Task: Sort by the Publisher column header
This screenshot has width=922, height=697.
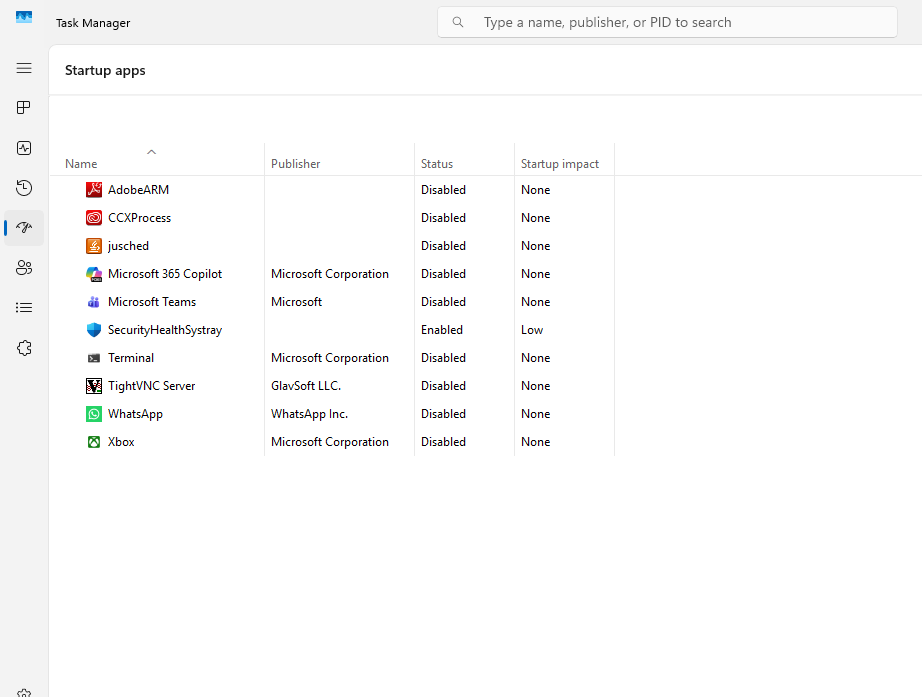Action: coord(295,164)
